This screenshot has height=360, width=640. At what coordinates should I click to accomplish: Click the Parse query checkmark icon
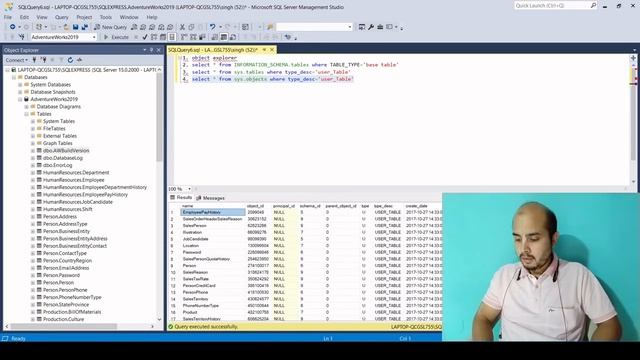pos(145,37)
